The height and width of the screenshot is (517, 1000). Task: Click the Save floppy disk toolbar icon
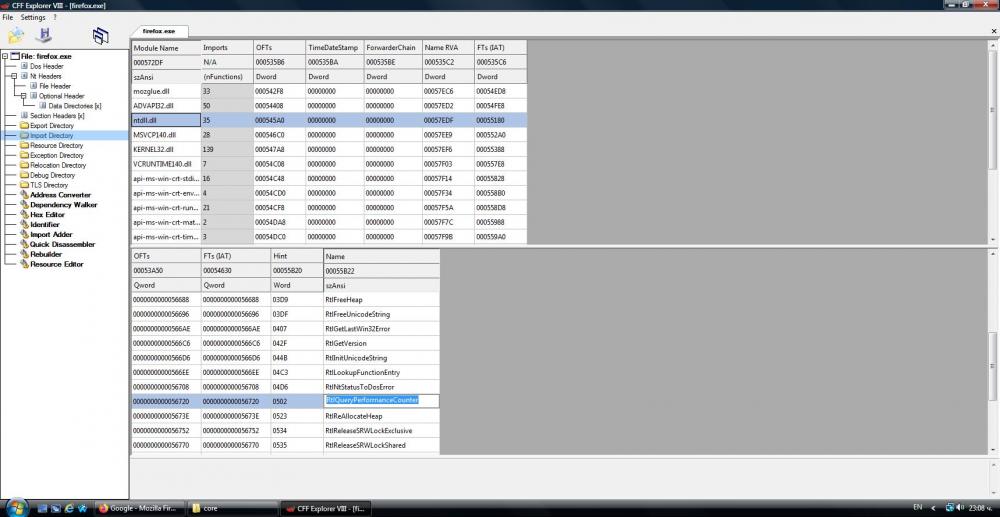(43, 35)
